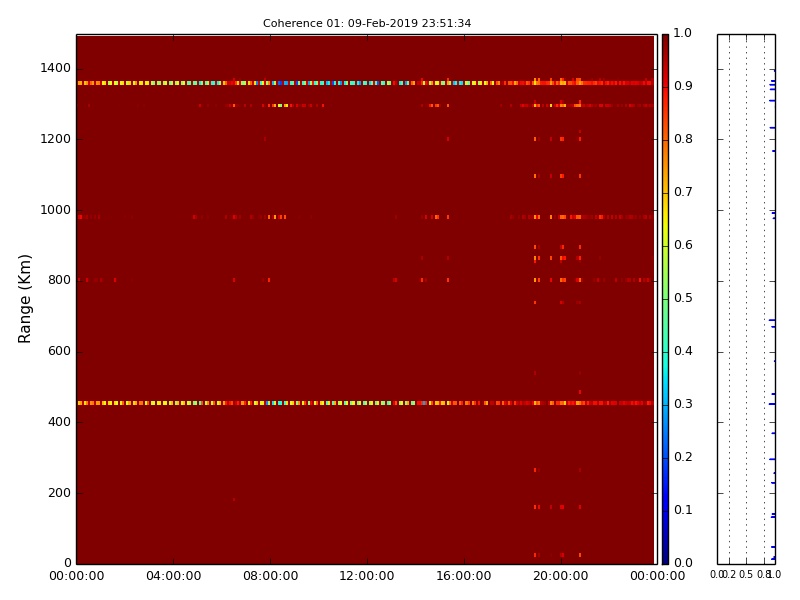Screen dimensions: 800x600
Task: Click the 1400 range tick label
Action: point(55,68)
